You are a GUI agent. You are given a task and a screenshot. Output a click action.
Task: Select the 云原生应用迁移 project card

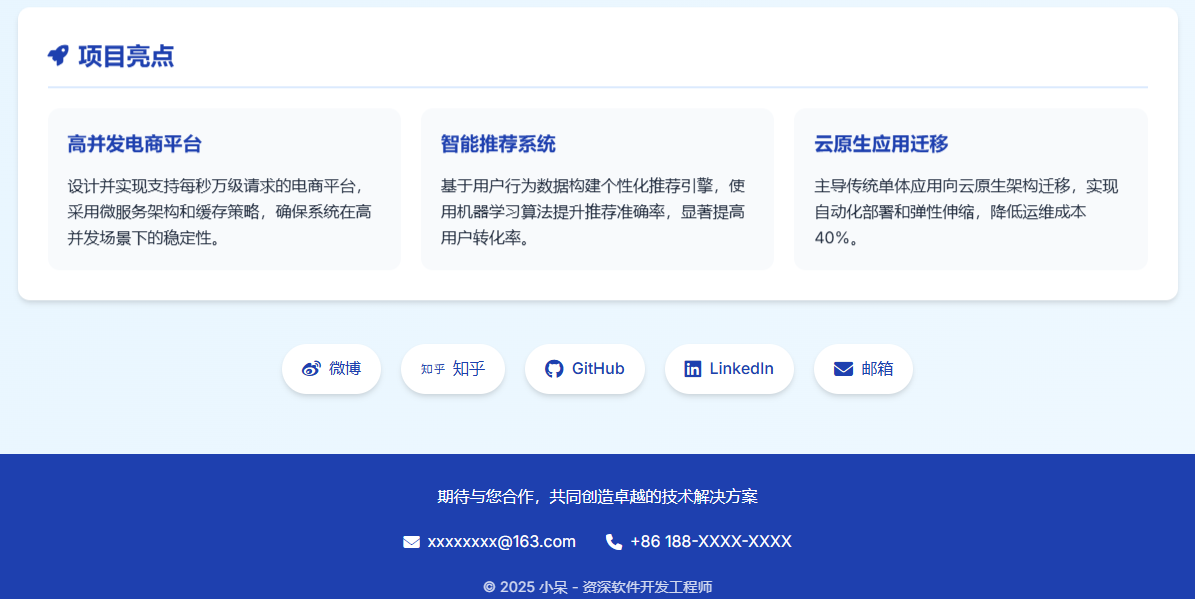coord(970,189)
